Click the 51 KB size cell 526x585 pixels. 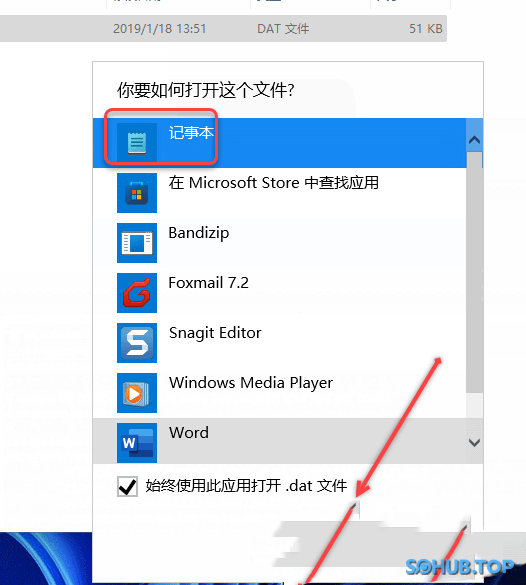pos(426,29)
